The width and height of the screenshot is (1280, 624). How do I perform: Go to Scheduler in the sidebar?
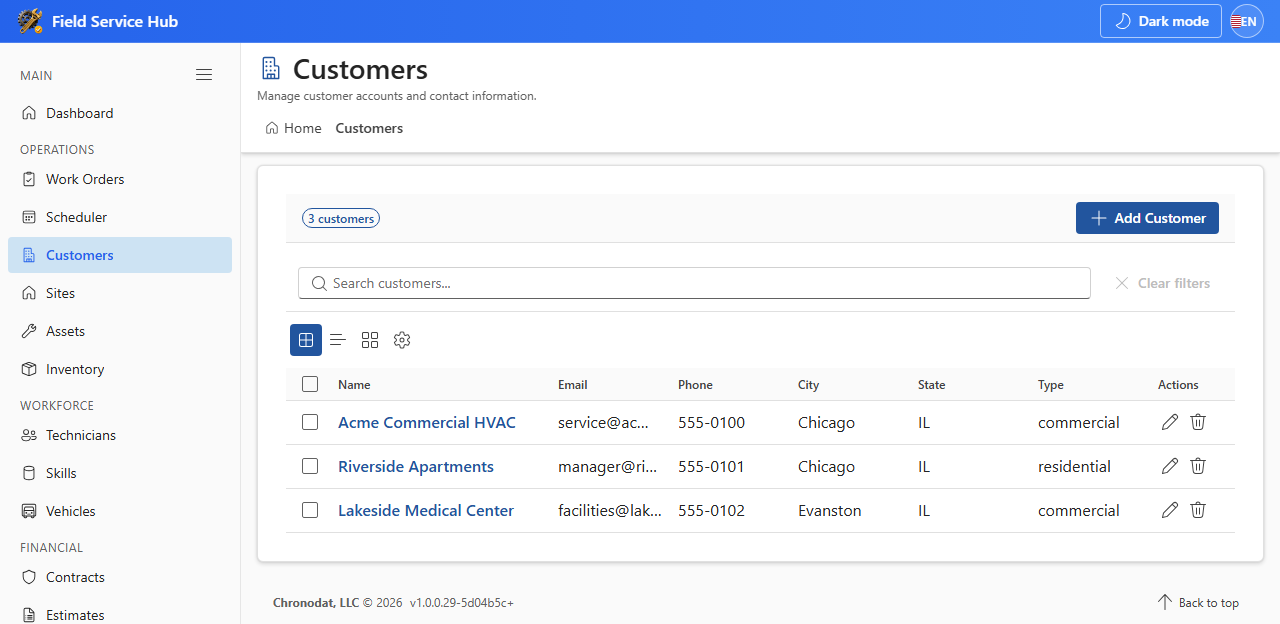click(x=120, y=217)
